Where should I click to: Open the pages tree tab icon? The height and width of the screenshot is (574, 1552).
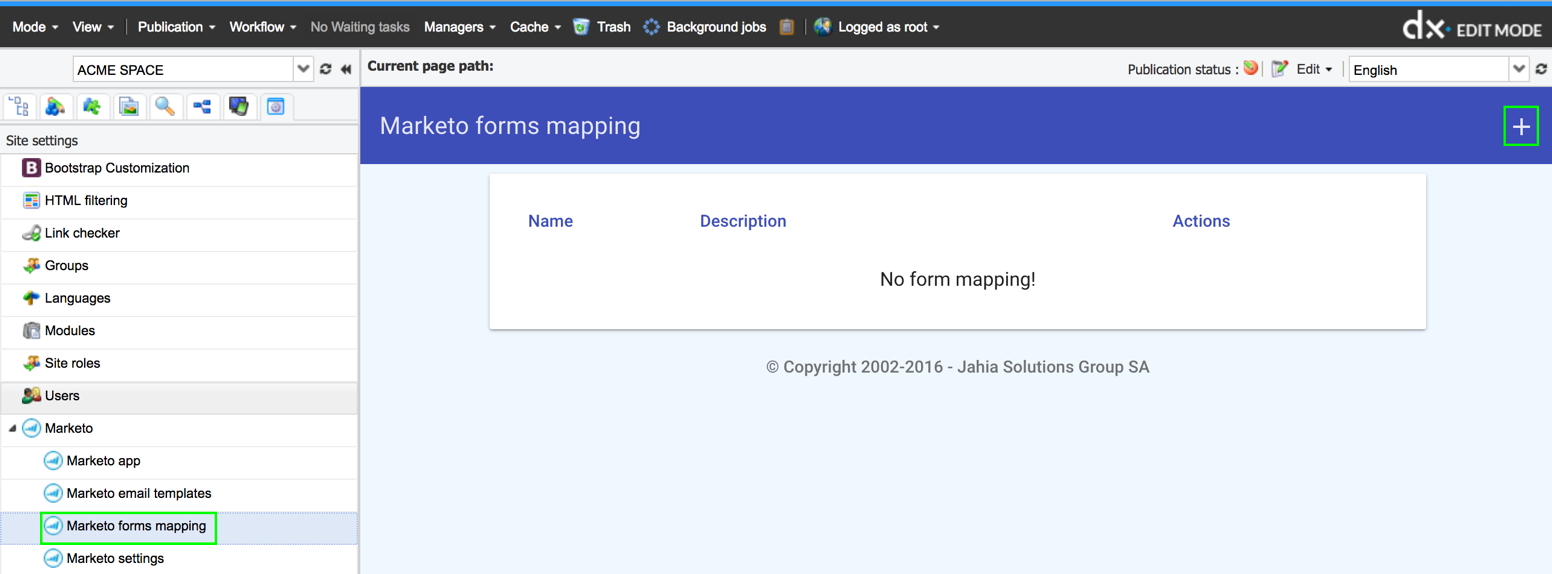[x=19, y=106]
